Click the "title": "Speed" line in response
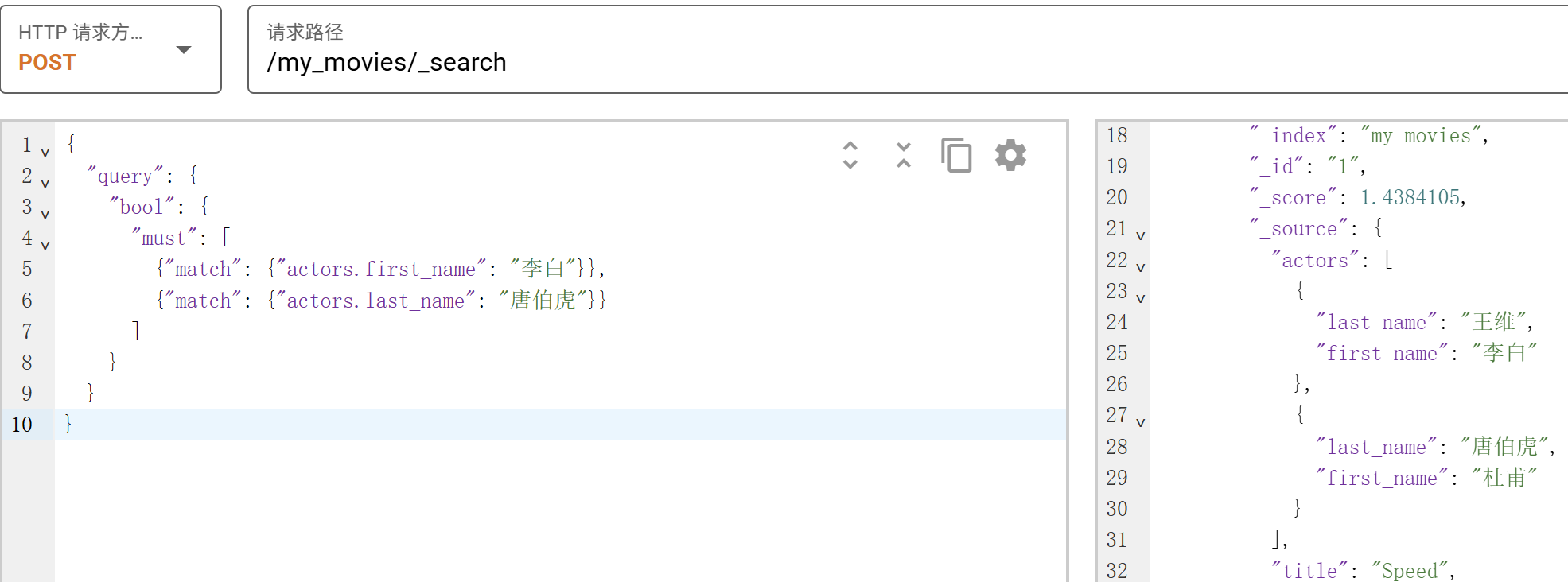1568x582 pixels. [x=1362, y=570]
